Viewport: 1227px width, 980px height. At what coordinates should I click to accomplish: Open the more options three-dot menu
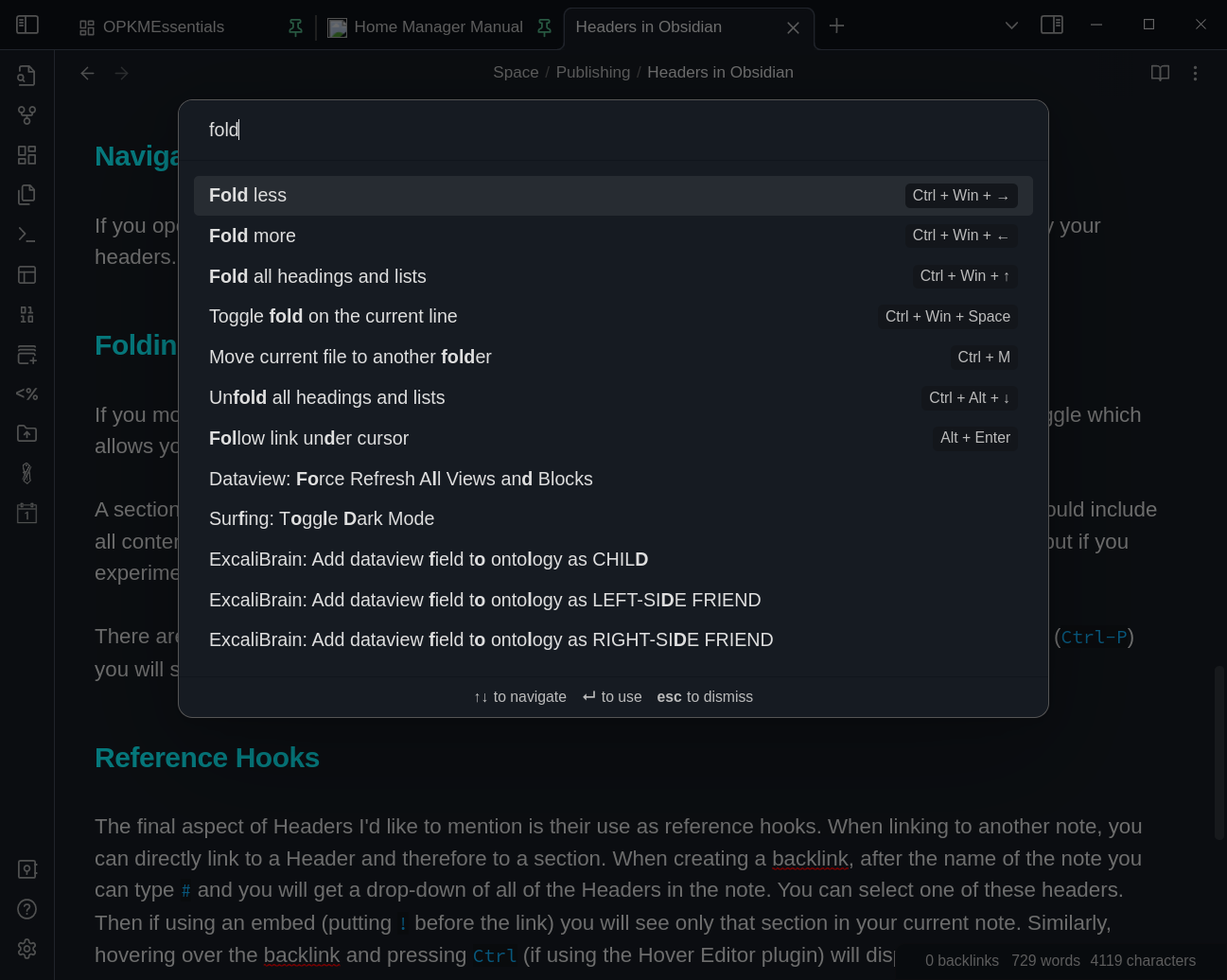pos(1195,73)
